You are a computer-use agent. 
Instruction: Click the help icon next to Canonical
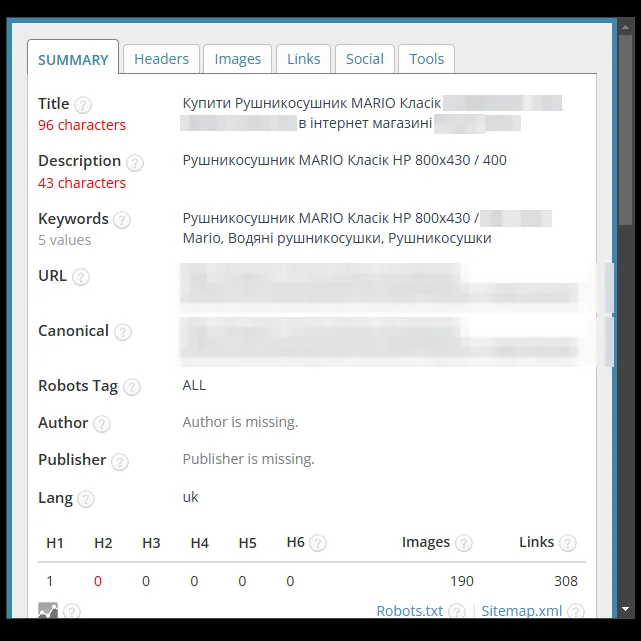tap(123, 332)
